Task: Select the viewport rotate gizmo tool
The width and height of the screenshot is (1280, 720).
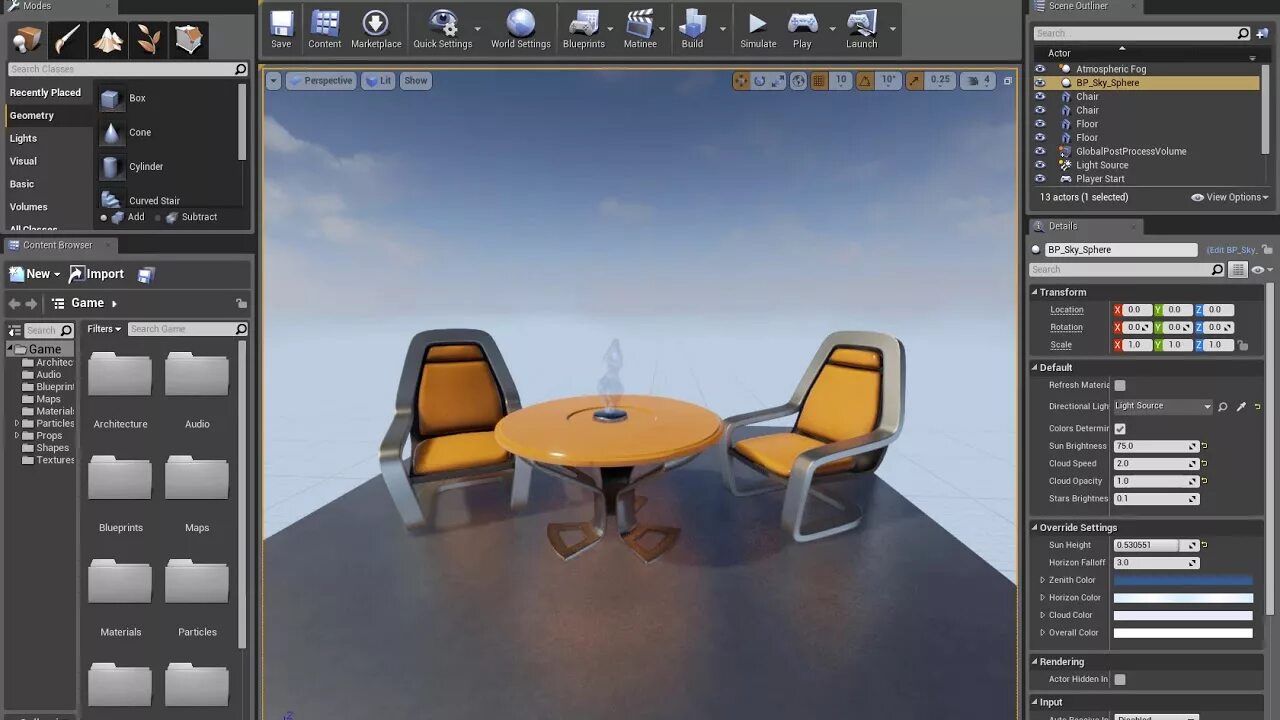Action: click(x=760, y=81)
